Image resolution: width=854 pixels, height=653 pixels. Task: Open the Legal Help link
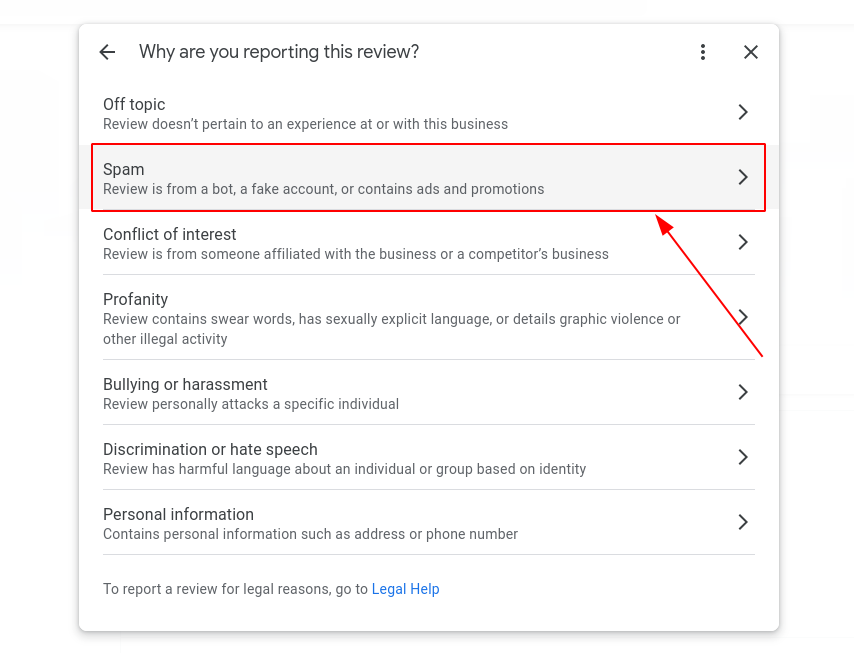[405, 589]
